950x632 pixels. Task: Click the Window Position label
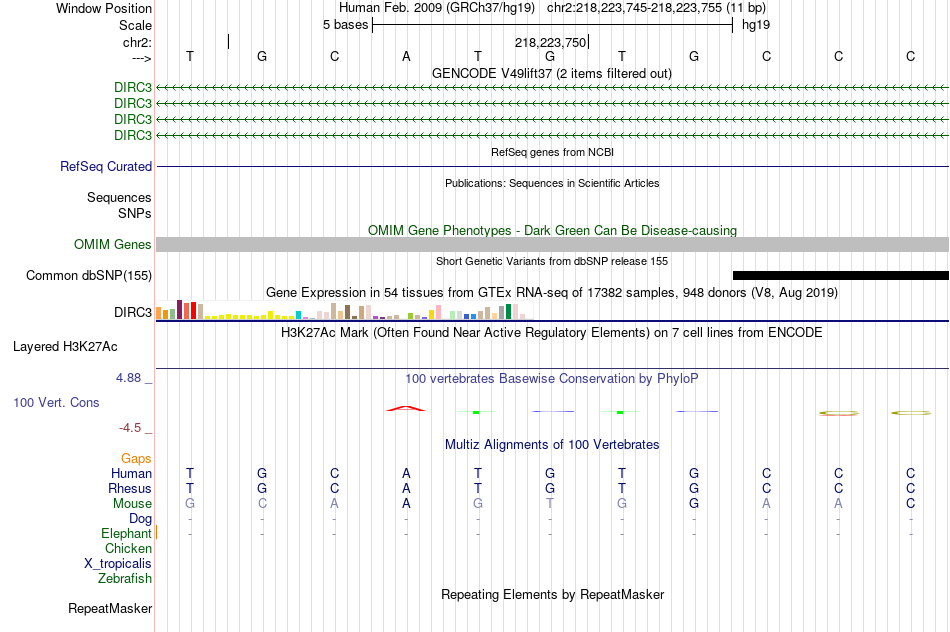(104, 8)
